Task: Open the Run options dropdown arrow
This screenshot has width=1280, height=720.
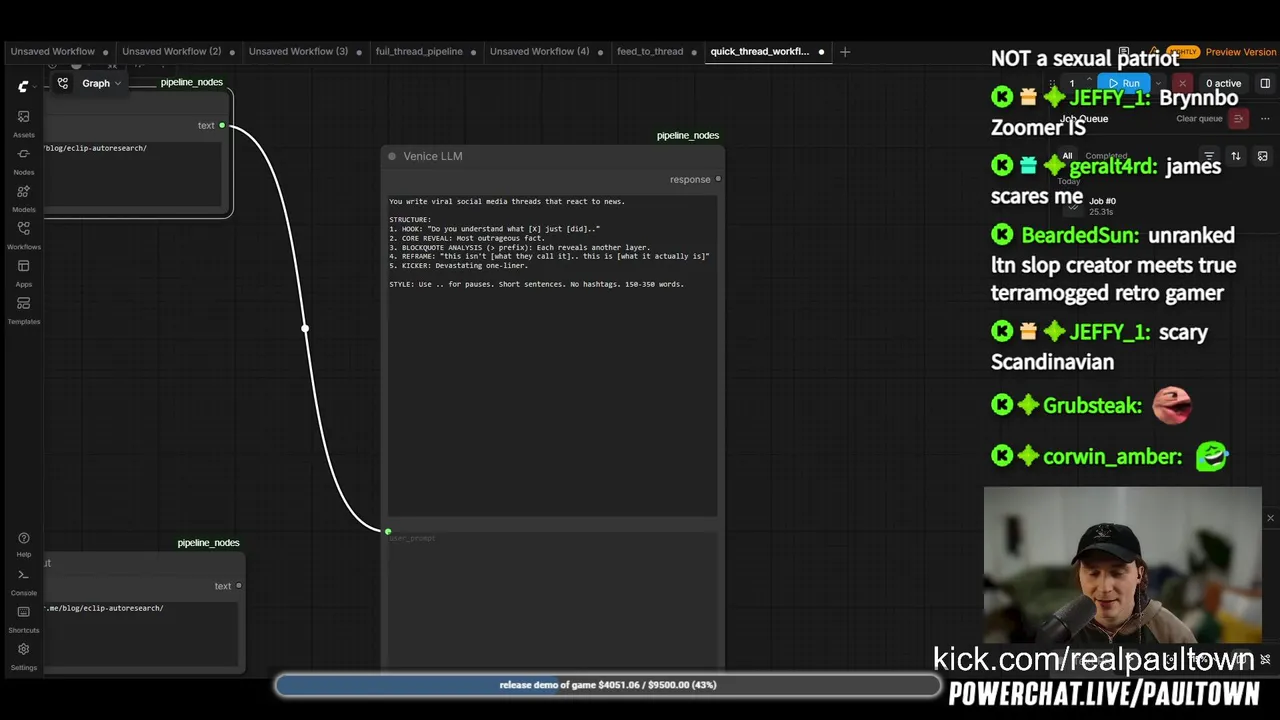Action: (1158, 84)
